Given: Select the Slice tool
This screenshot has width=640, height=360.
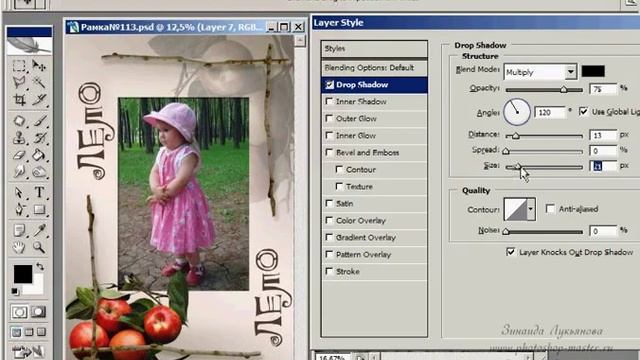Looking at the screenshot, I should [x=39, y=99].
